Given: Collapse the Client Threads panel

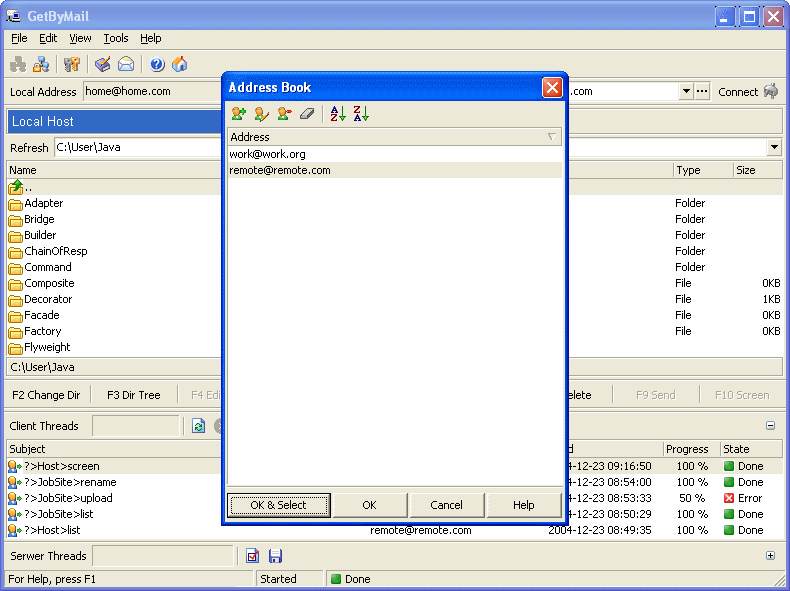Looking at the screenshot, I should (x=770, y=426).
